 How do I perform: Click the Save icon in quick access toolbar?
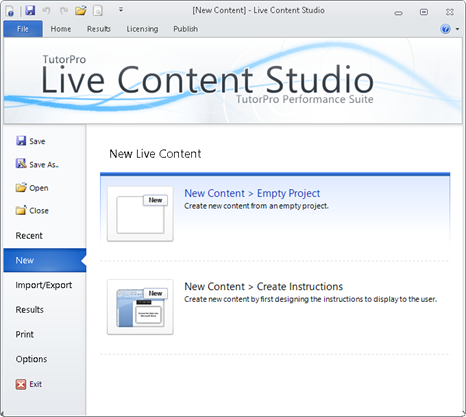click(30, 10)
